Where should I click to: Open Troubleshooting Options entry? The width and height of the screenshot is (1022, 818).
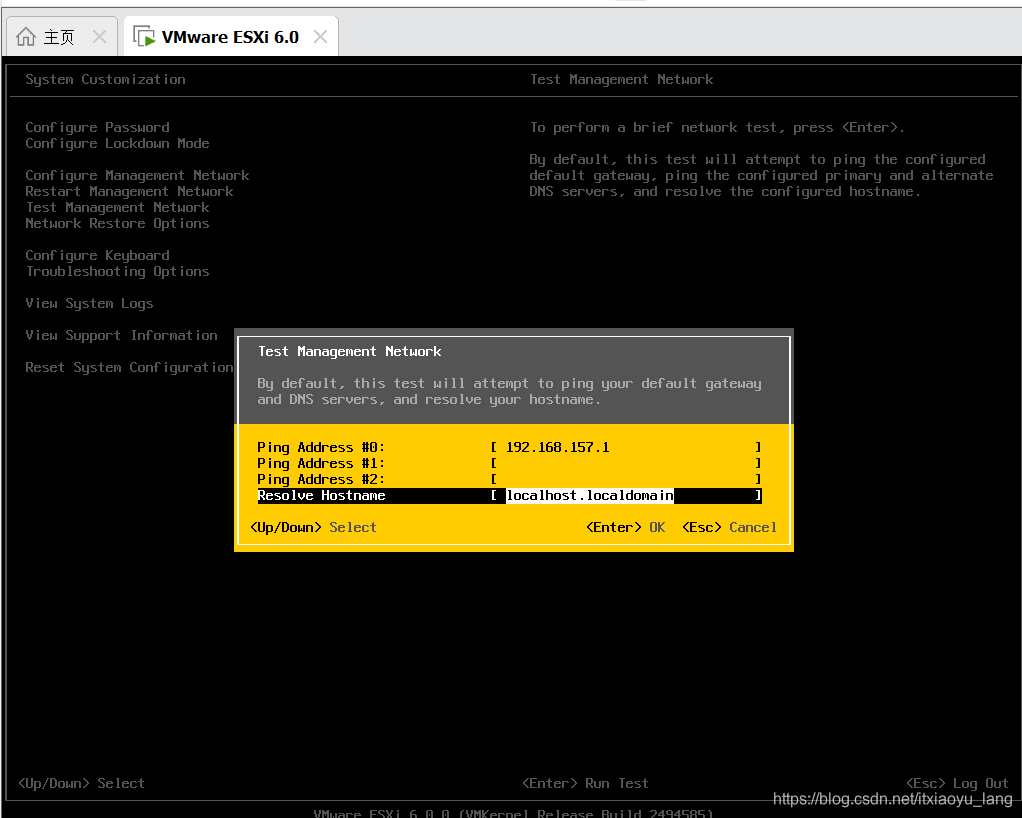point(117,271)
